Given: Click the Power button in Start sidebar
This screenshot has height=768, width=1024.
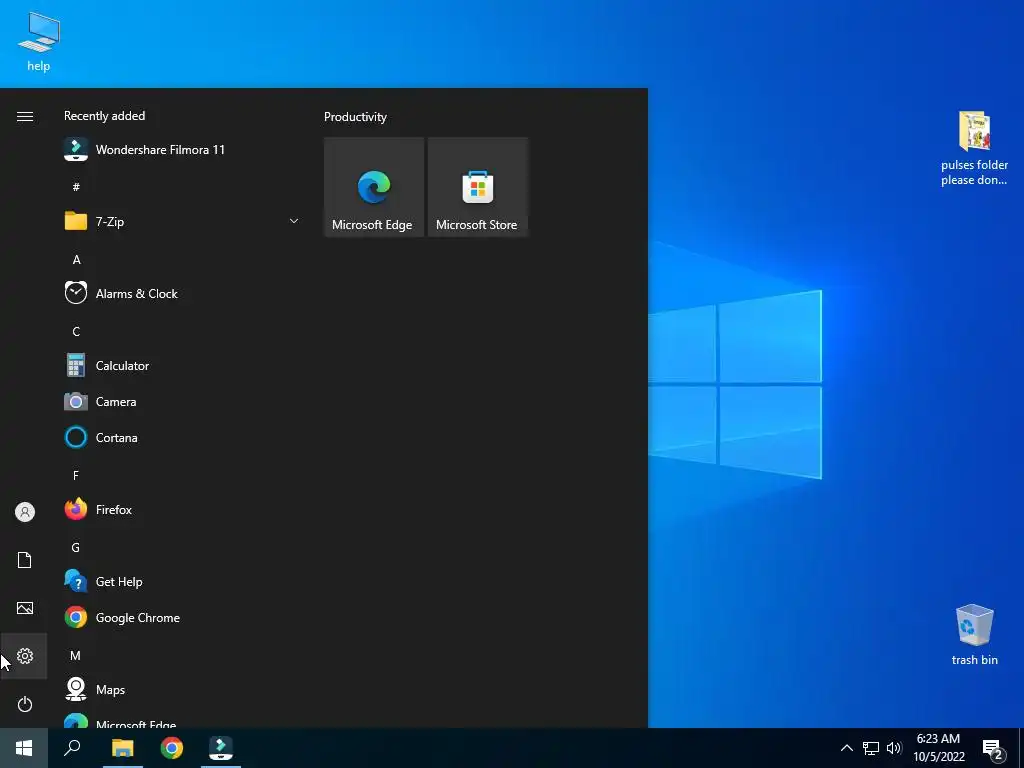Looking at the screenshot, I should coord(25,704).
